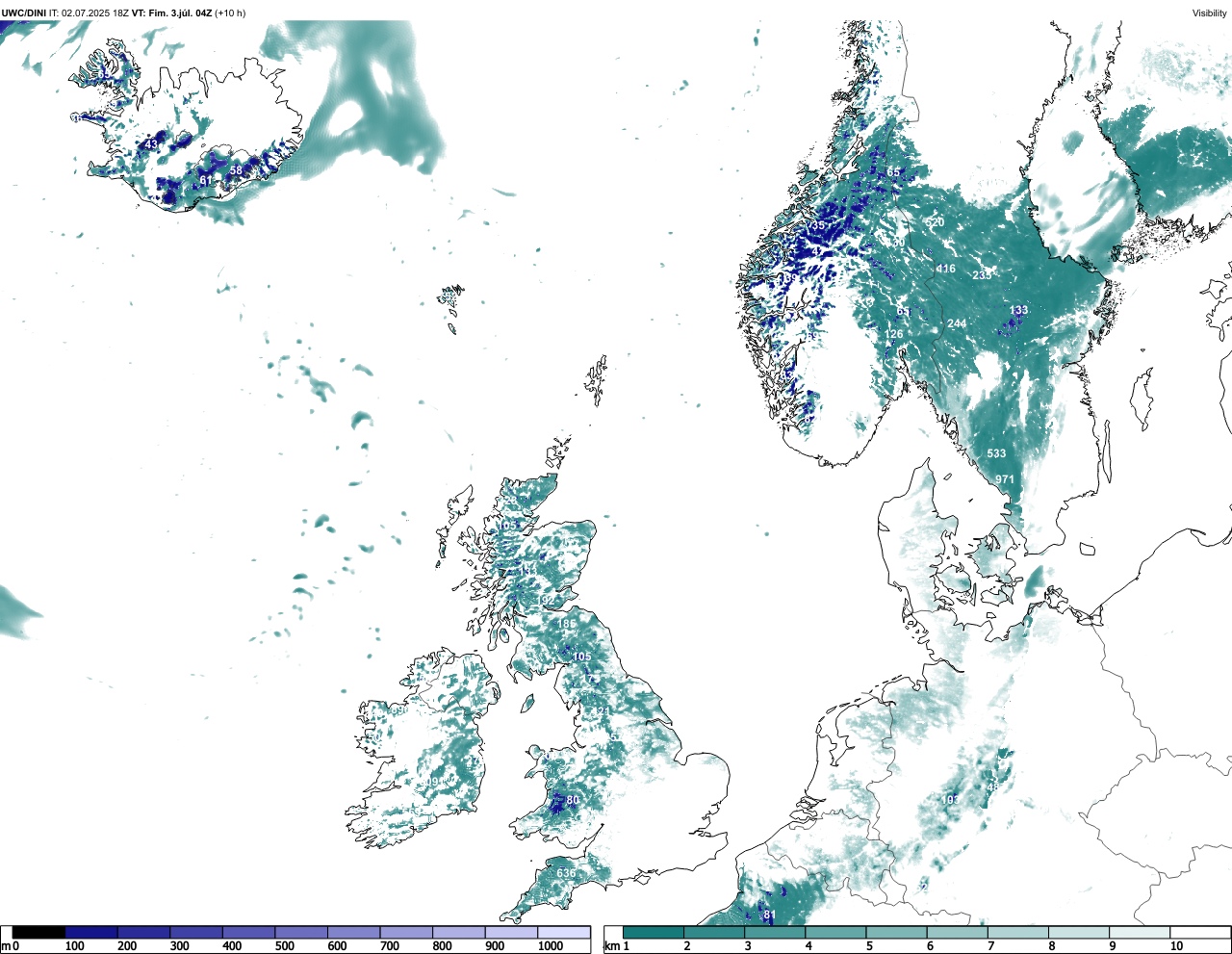Click the 500–600 m legend swatch
The image size is (1232, 954).
pos(301,932)
